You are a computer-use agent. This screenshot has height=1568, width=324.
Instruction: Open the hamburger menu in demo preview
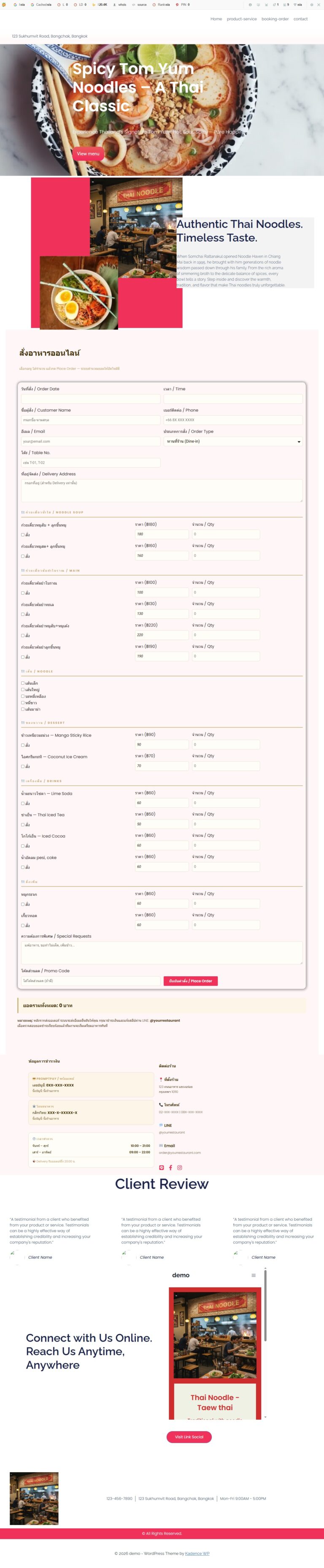254,1275
